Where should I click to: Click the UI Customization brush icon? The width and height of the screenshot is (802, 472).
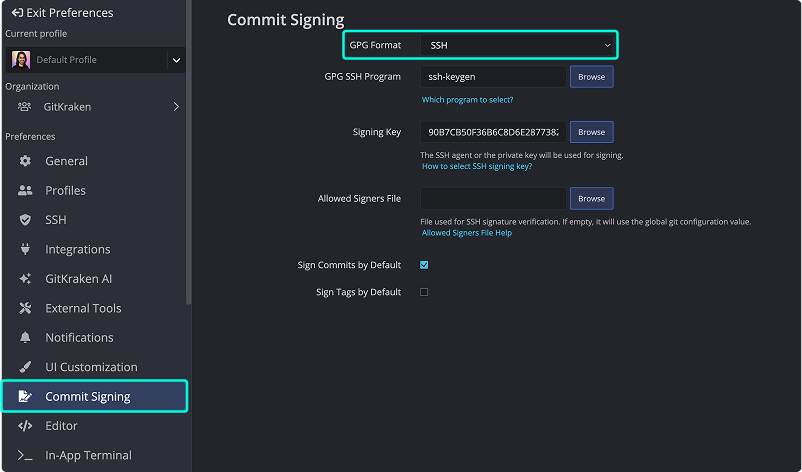(25, 367)
